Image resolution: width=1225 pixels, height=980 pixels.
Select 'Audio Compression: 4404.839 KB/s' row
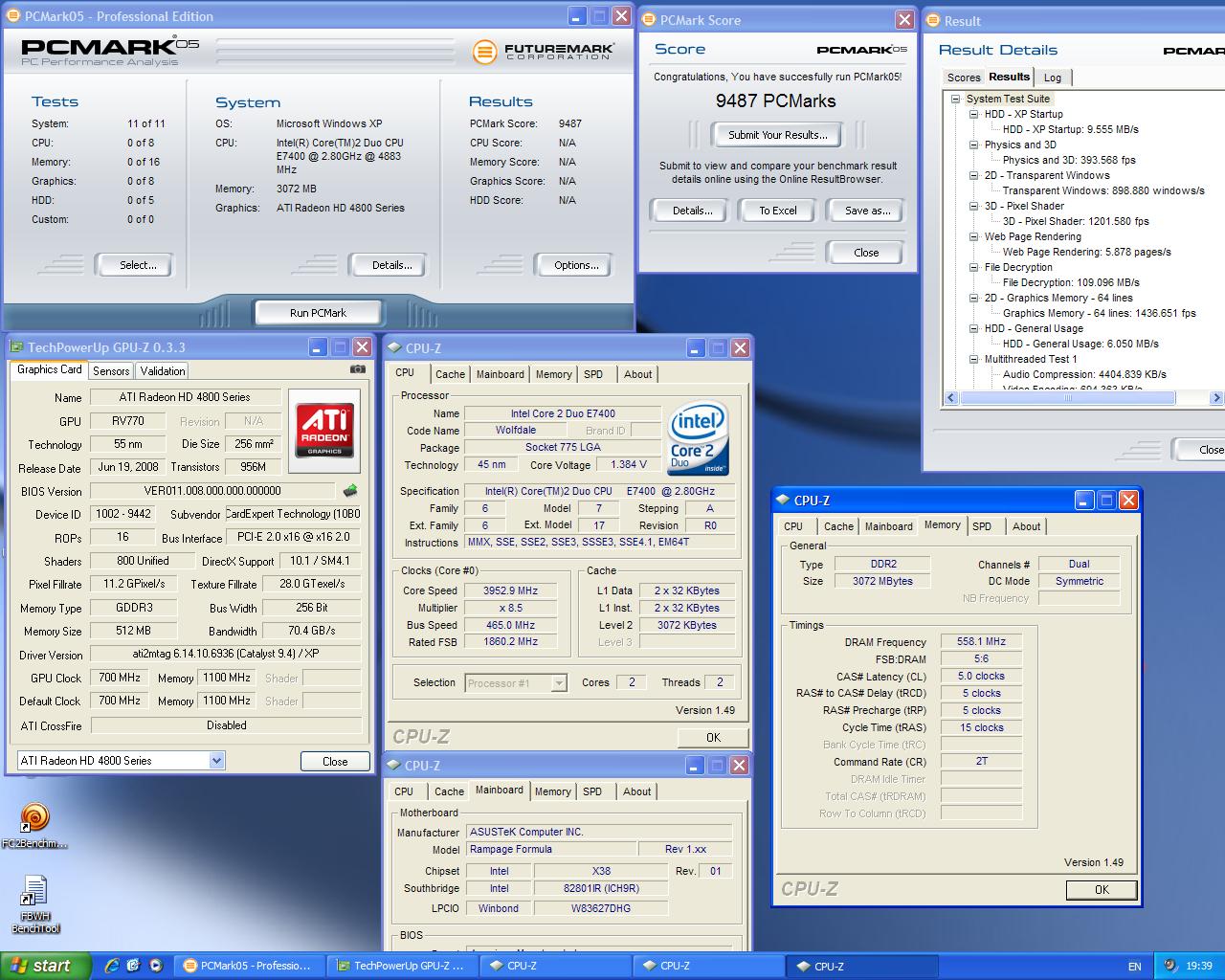(x=1084, y=374)
